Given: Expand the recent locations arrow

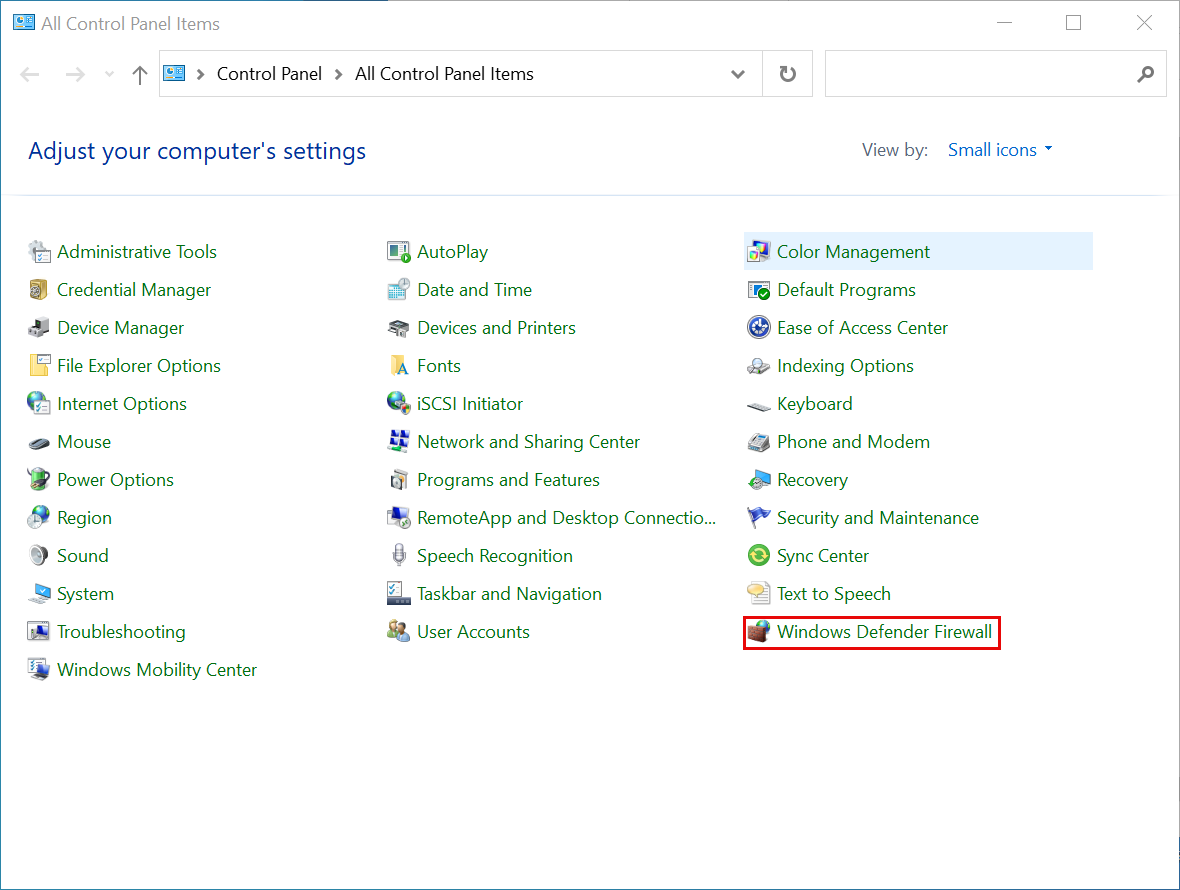Looking at the screenshot, I should (x=109, y=74).
